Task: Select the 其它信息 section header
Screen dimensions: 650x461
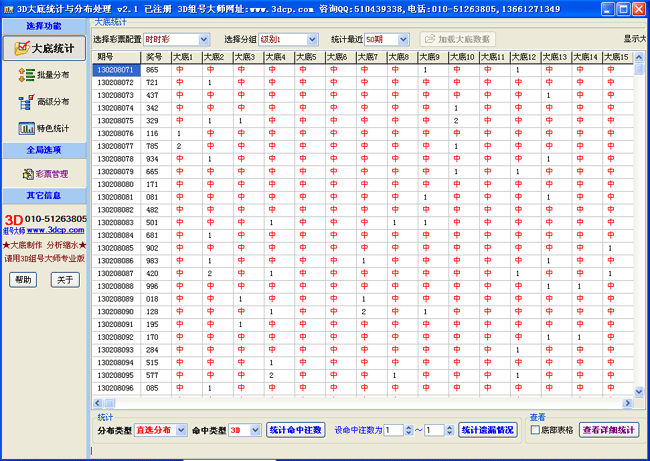Action: click(x=43, y=196)
